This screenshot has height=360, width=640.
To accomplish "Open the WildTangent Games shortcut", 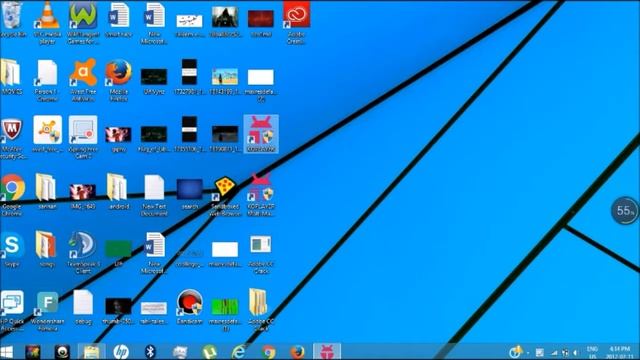I will coord(83,21).
